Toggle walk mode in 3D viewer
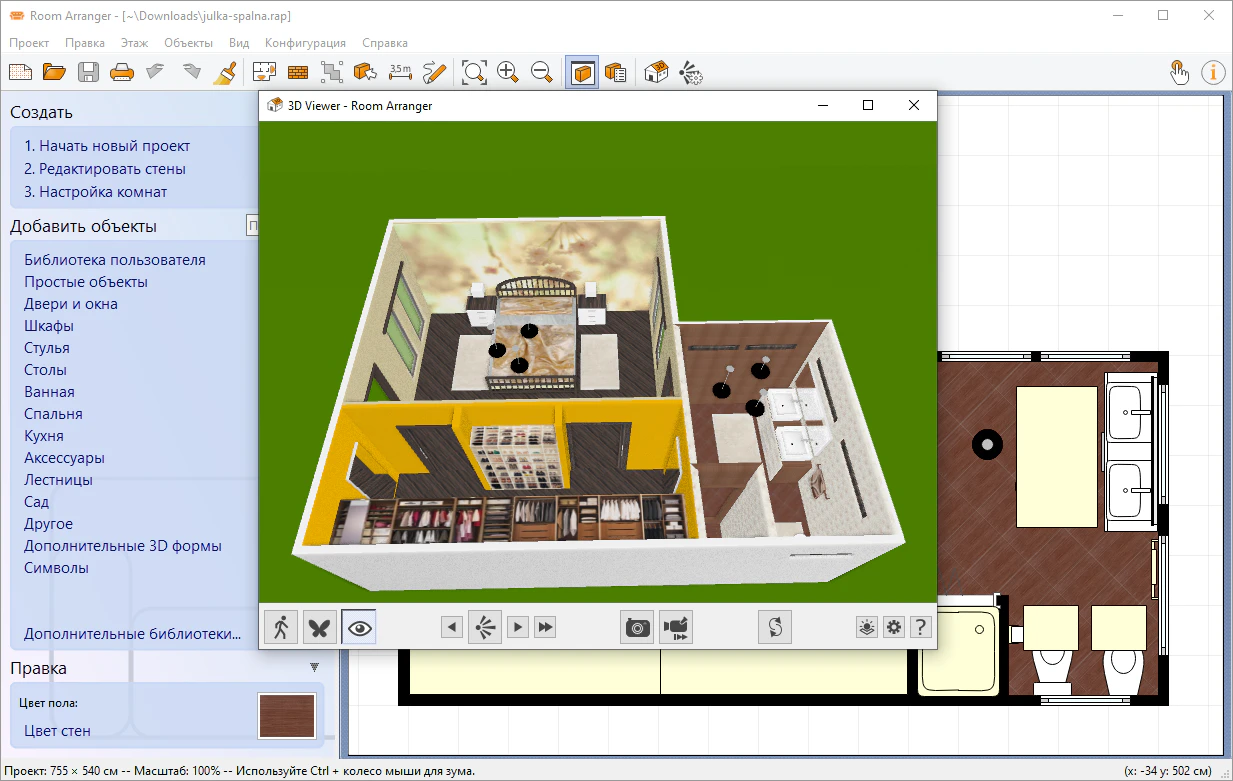 click(281, 627)
